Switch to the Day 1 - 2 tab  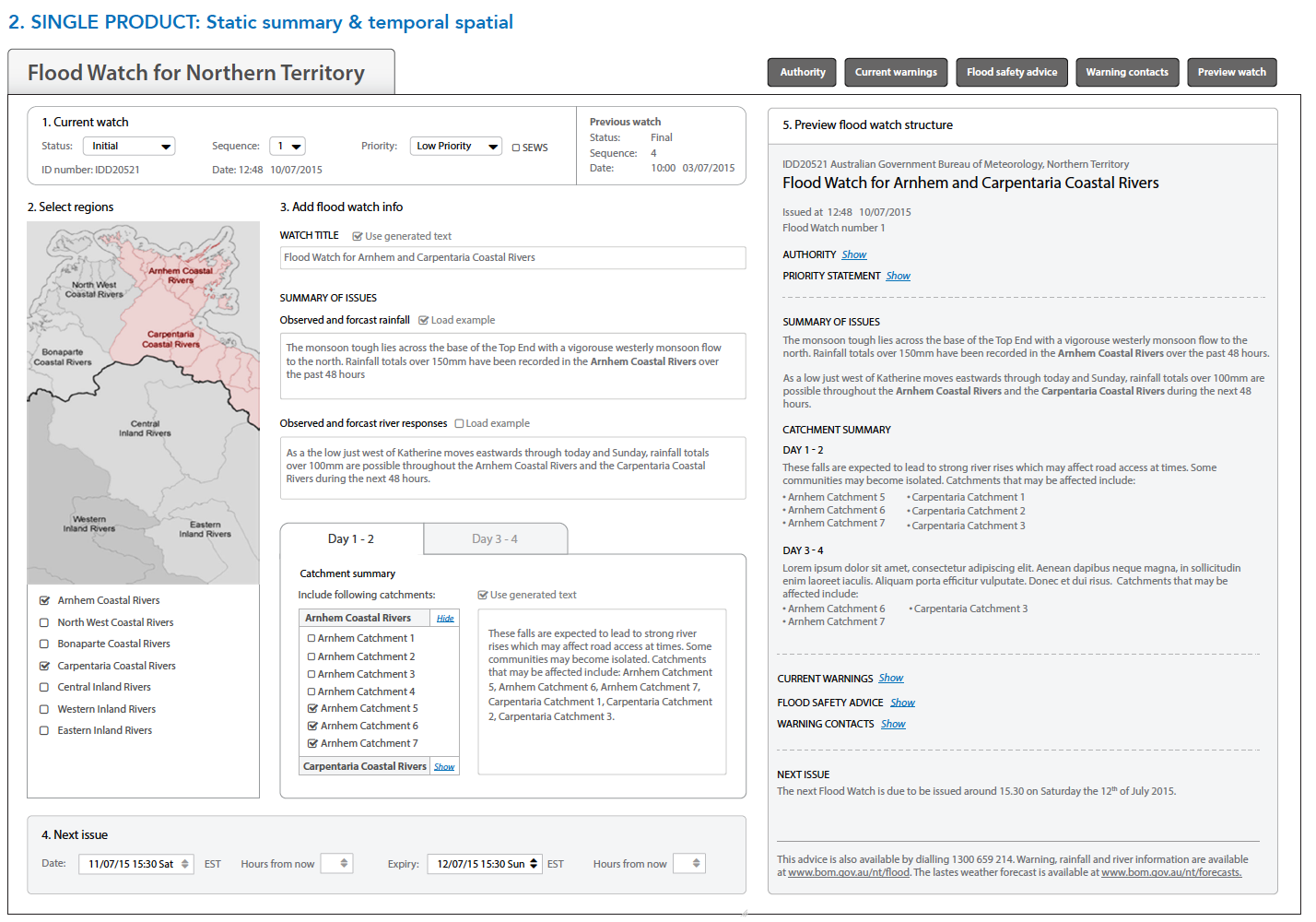tap(351, 538)
